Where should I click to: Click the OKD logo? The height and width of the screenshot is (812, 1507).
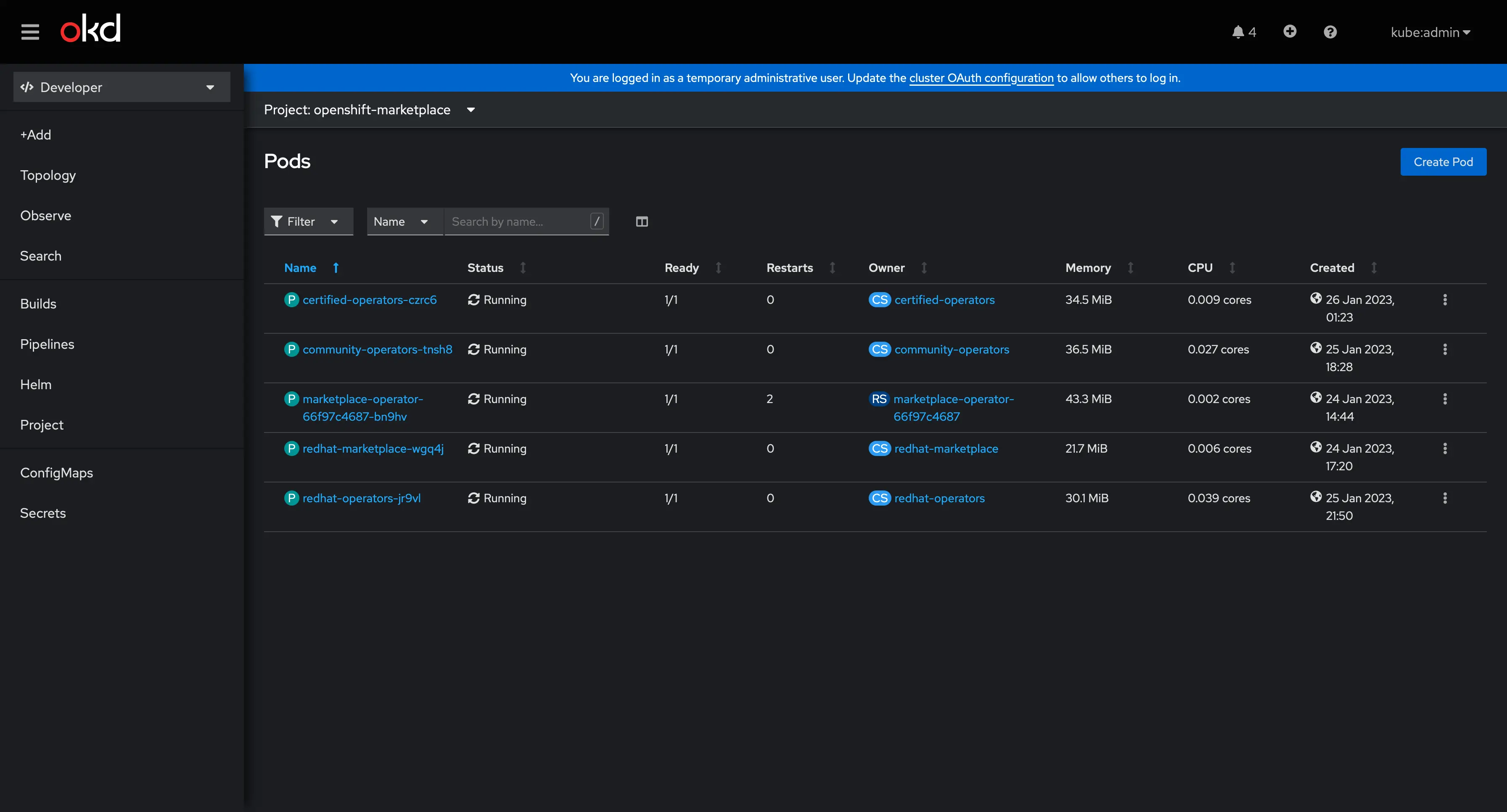pyautogui.click(x=91, y=29)
